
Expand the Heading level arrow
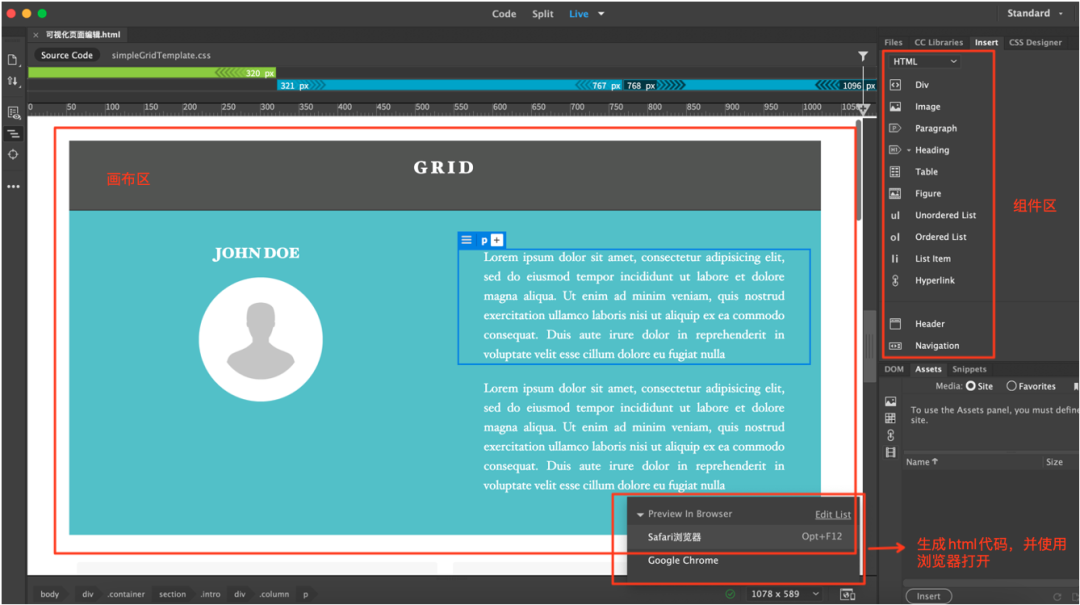(908, 150)
